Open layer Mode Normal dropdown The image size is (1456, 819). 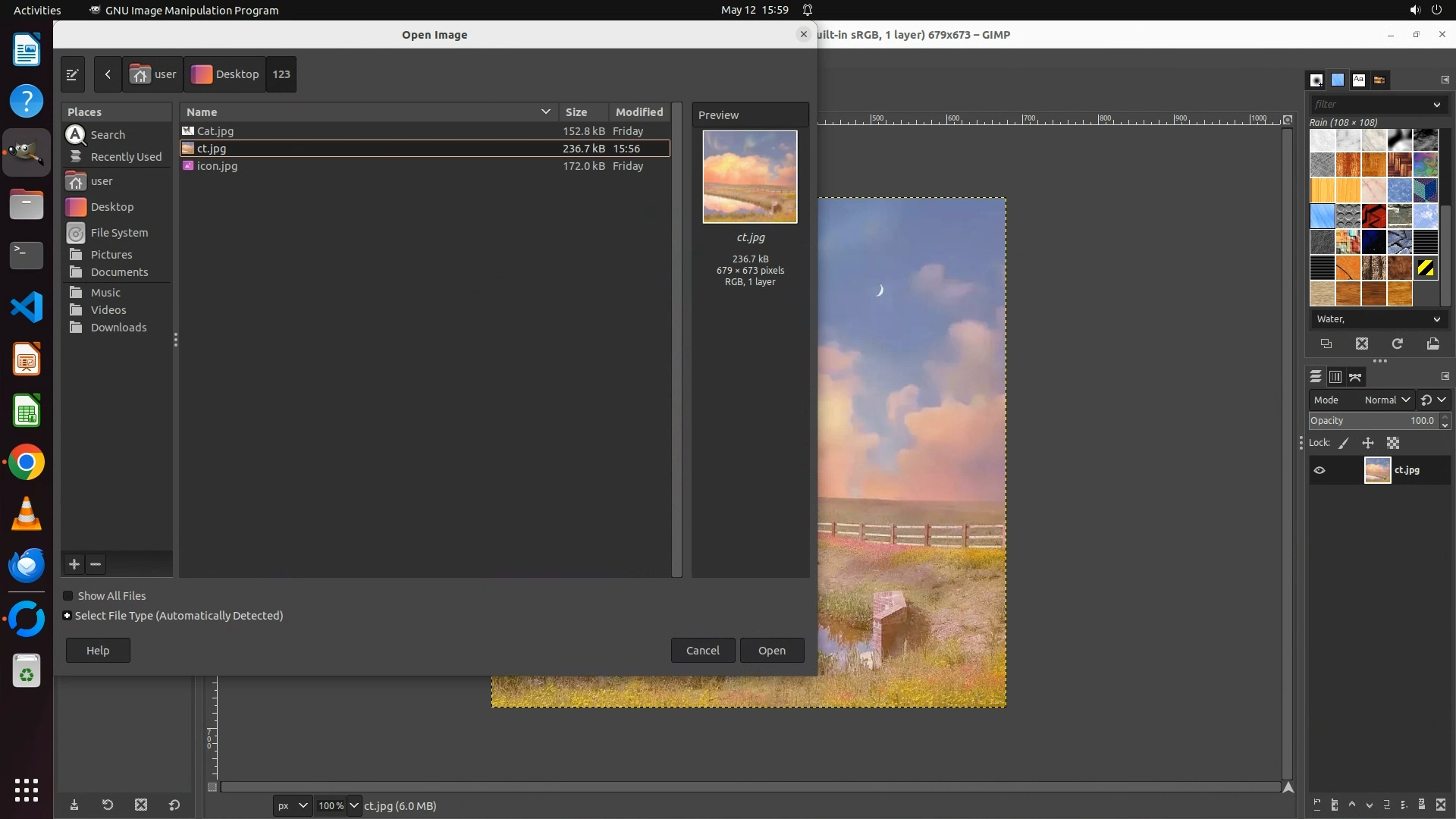tap(1386, 400)
